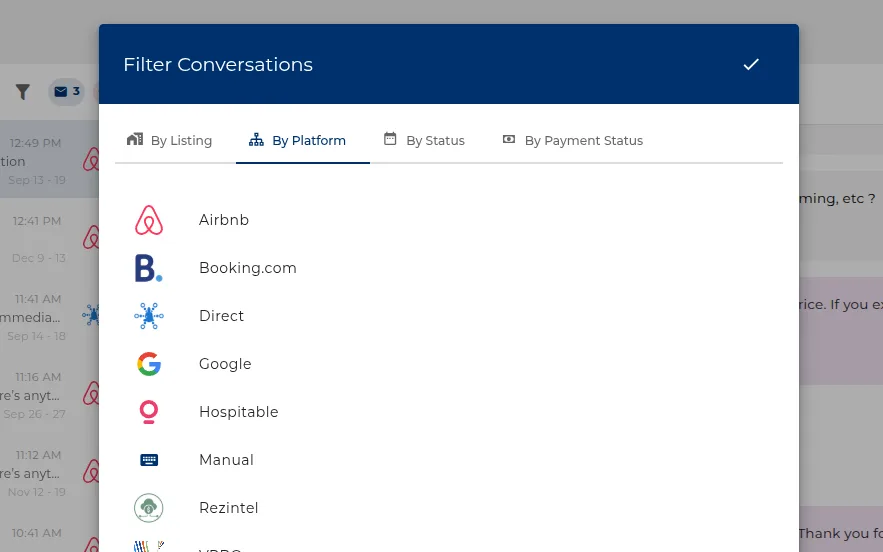The width and height of the screenshot is (883, 552).
Task: Choose the Hospitable platform label
Action: click(239, 412)
